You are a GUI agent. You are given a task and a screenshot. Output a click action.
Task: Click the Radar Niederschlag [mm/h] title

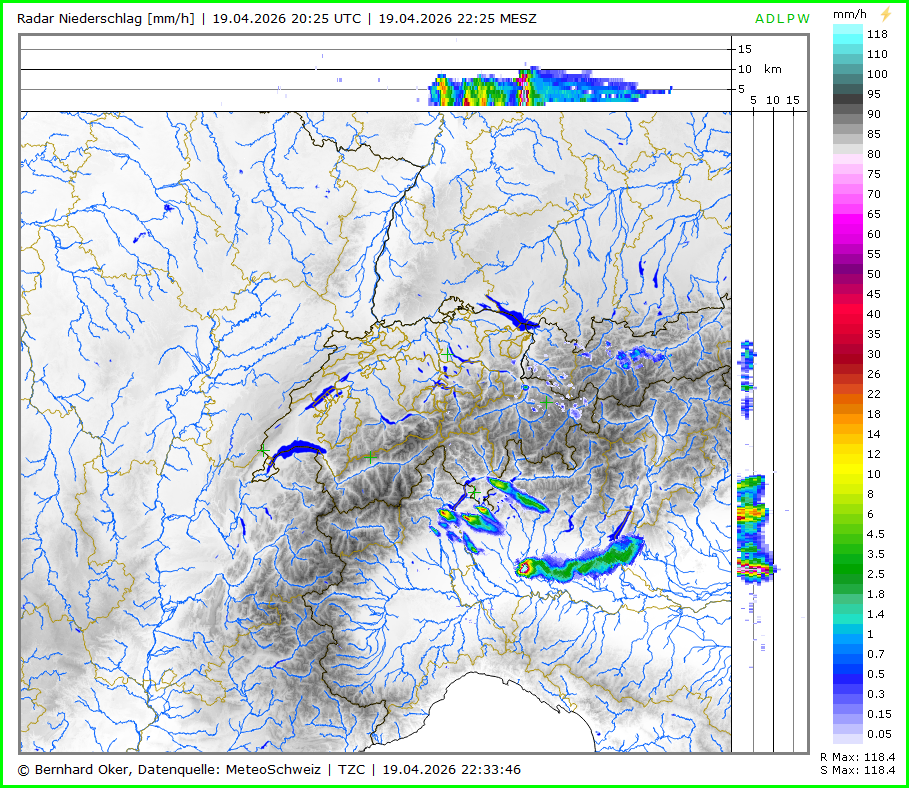pyautogui.click(x=107, y=18)
